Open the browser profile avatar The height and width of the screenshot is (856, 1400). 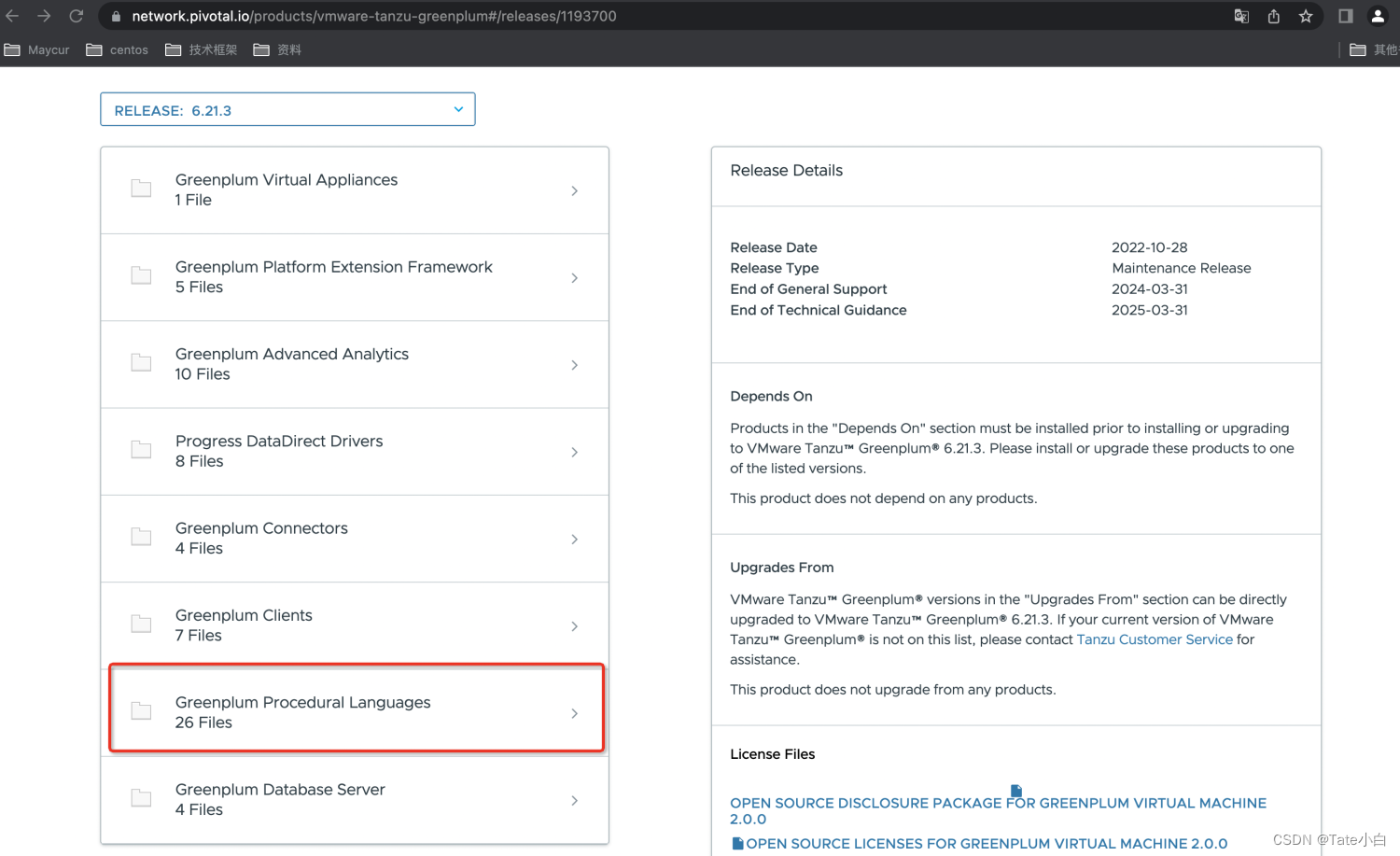pyautogui.click(x=1378, y=16)
